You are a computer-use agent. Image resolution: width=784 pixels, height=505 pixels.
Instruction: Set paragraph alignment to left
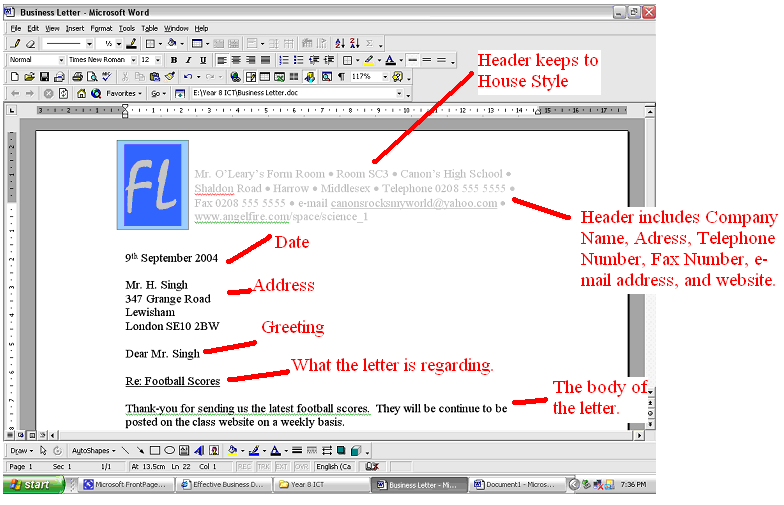(x=222, y=60)
